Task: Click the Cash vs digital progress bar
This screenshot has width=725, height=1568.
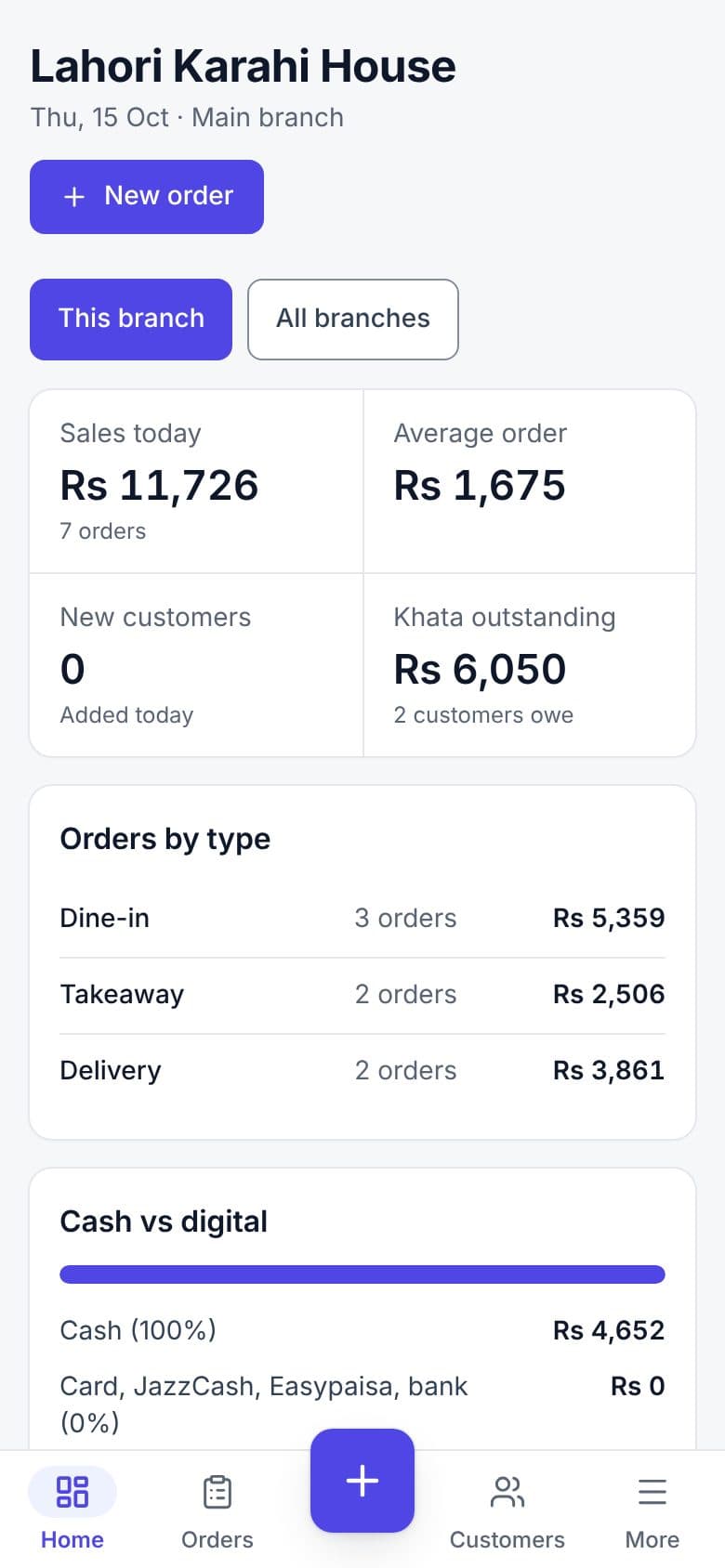Action: point(362,1274)
